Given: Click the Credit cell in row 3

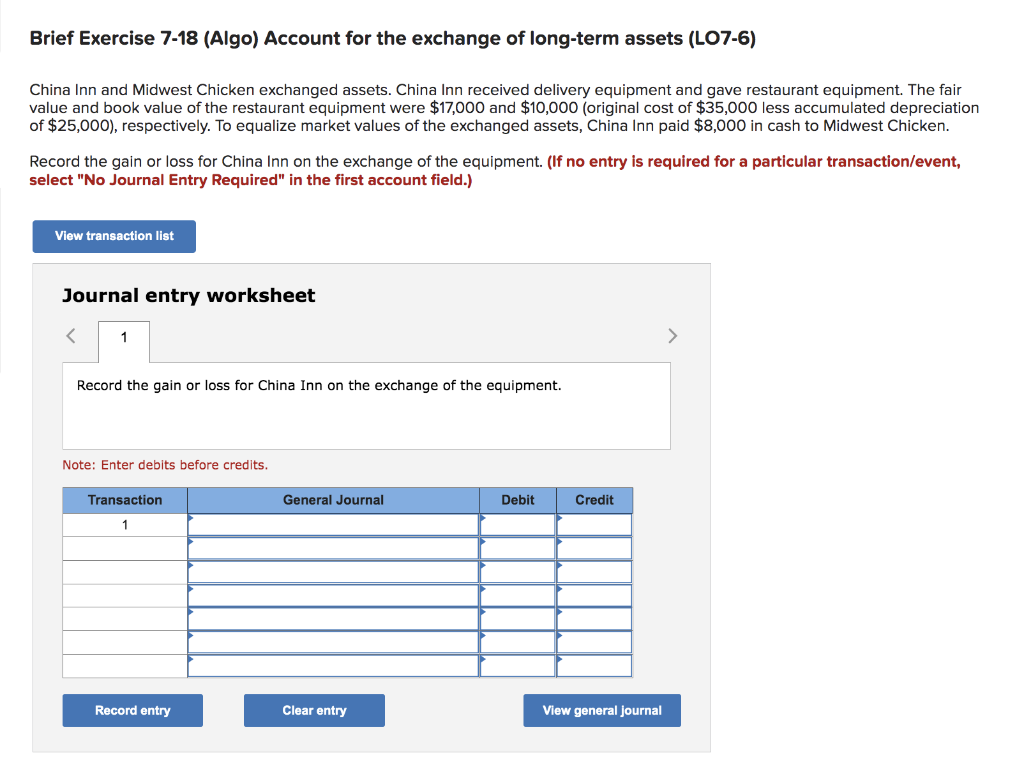Looking at the screenshot, I should click(594, 571).
